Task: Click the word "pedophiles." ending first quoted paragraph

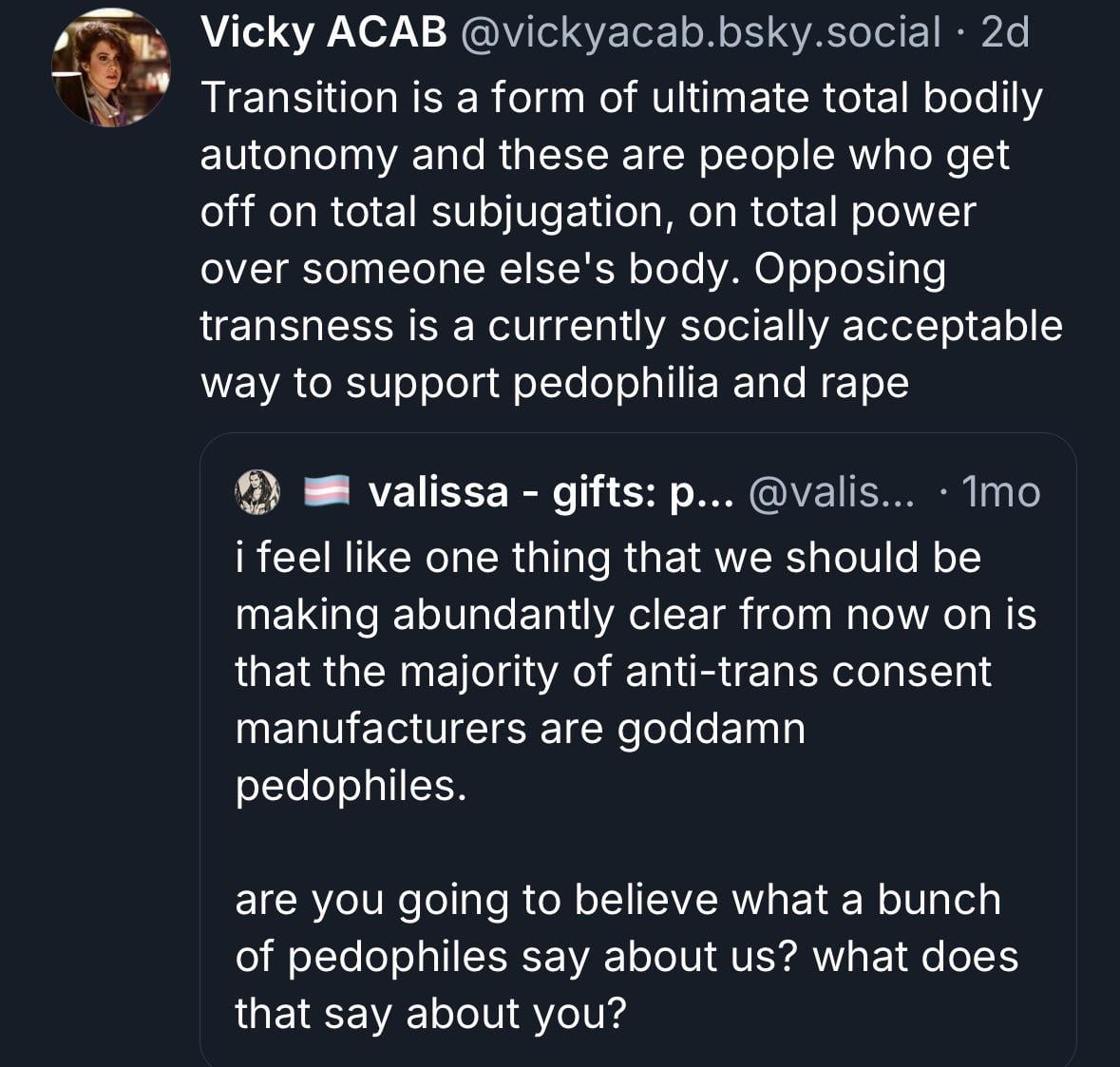Action: tap(351, 786)
